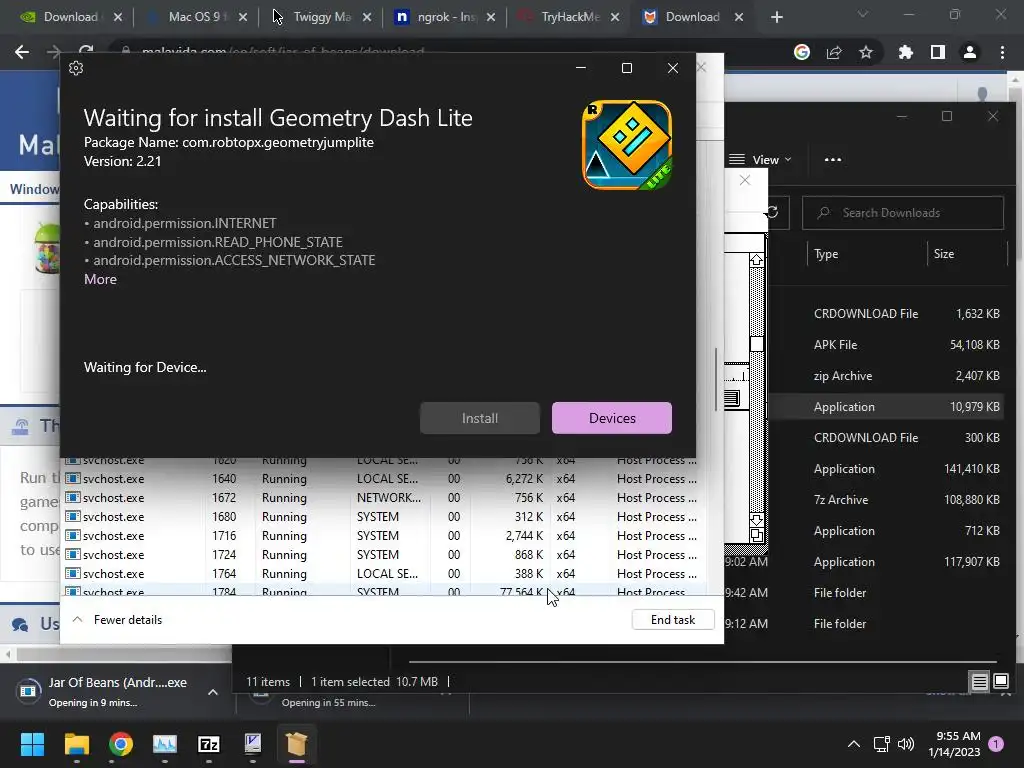
Task: Select svchost.exe row with PID 1680
Action: (384, 517)
